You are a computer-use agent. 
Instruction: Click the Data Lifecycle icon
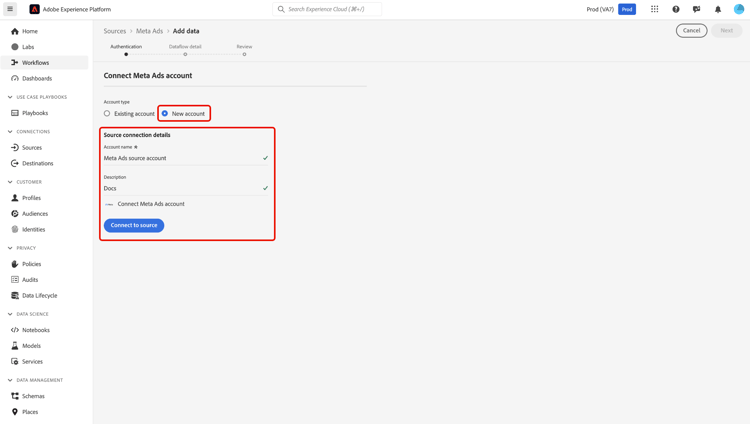pos(15,295)
